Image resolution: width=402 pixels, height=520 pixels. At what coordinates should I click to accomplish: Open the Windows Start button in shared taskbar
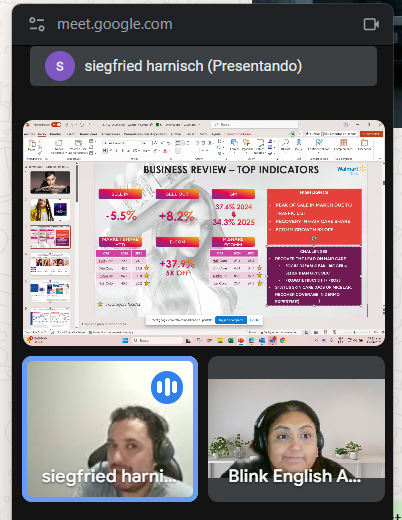(125, 340)
